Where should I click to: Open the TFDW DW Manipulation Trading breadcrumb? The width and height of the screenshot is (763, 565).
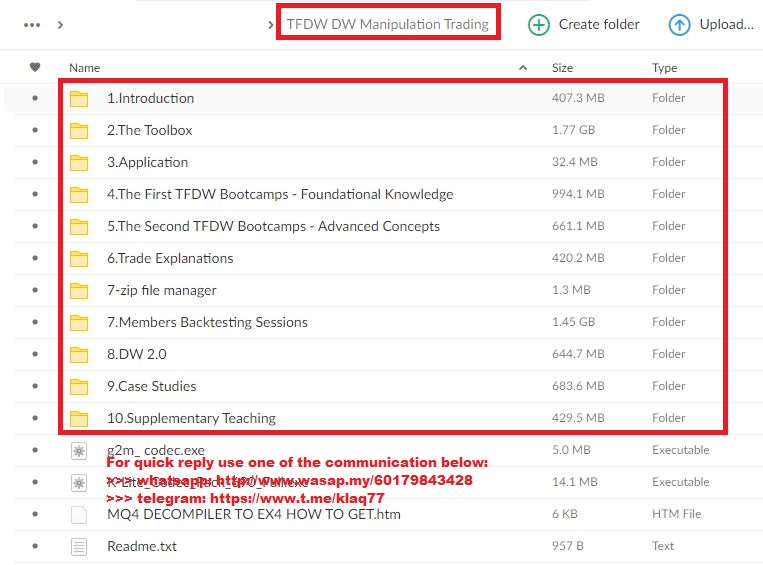(x=387, y=24)
